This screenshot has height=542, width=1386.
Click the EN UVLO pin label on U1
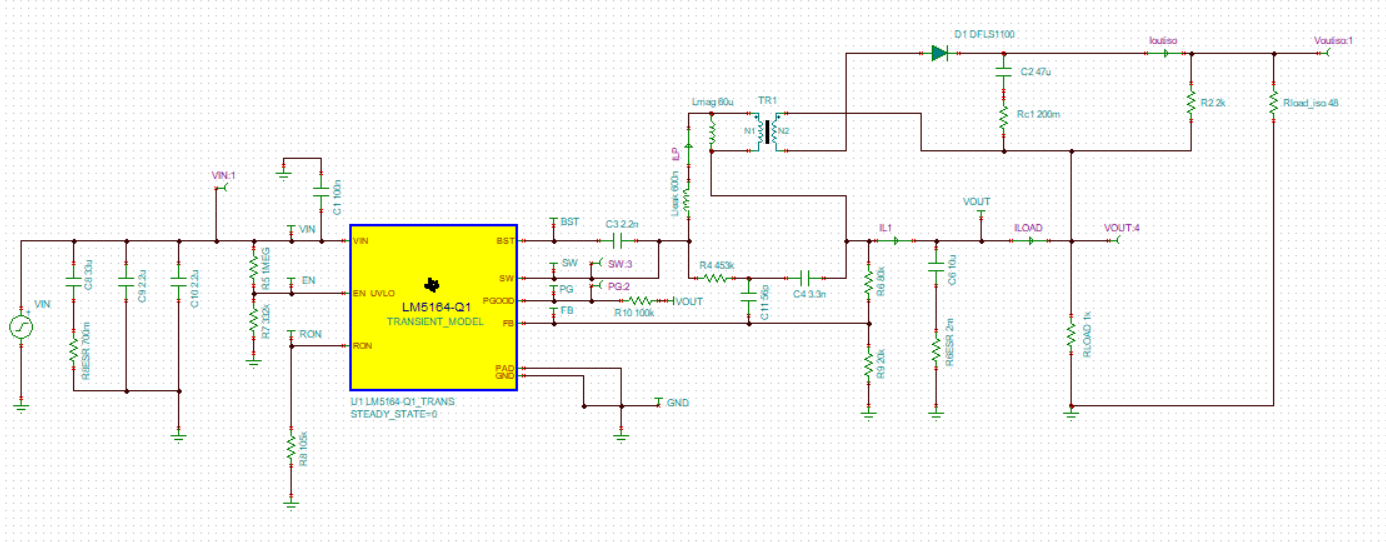pyautogui.click(x=374, y=293)
